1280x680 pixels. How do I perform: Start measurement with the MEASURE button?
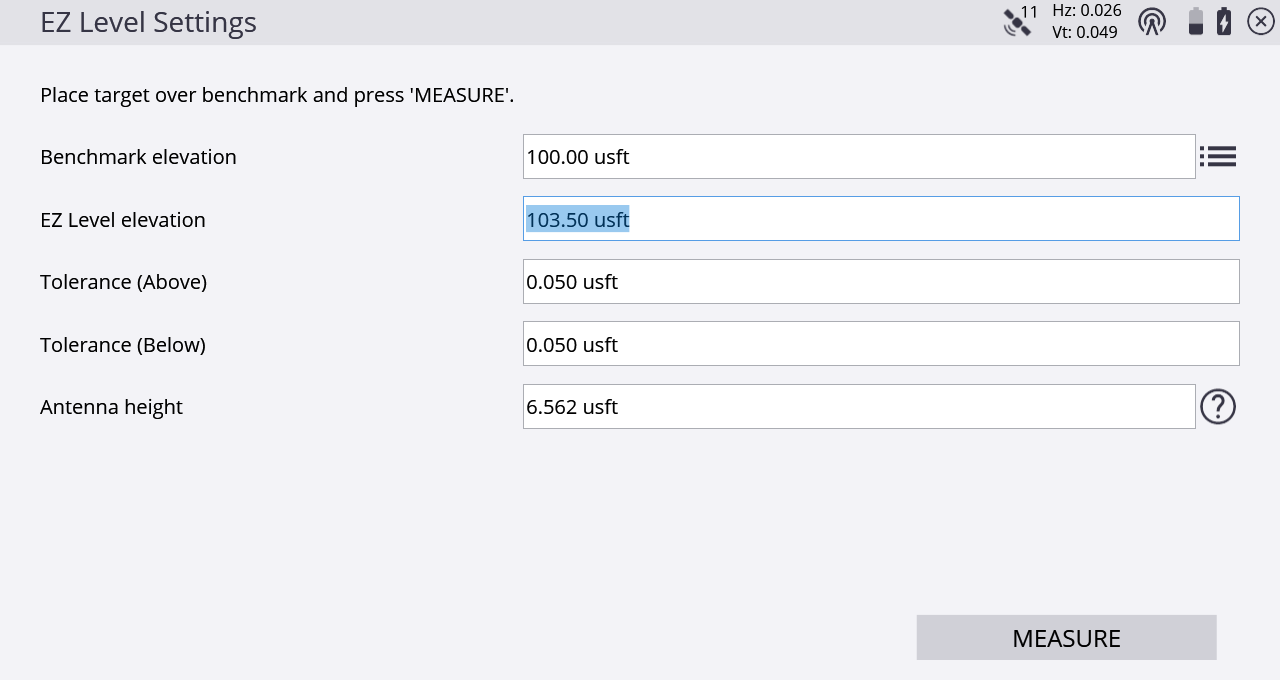pyautogui.click(x=1066, y=638)
